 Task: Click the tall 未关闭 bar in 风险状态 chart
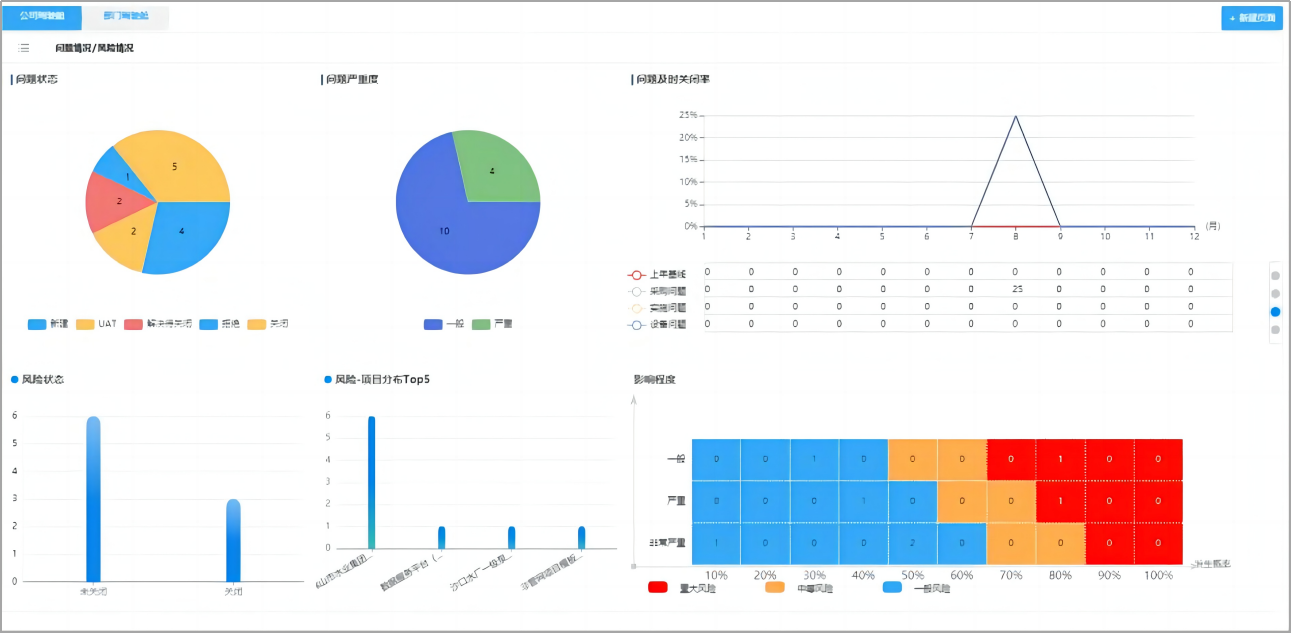click(93, 498)
